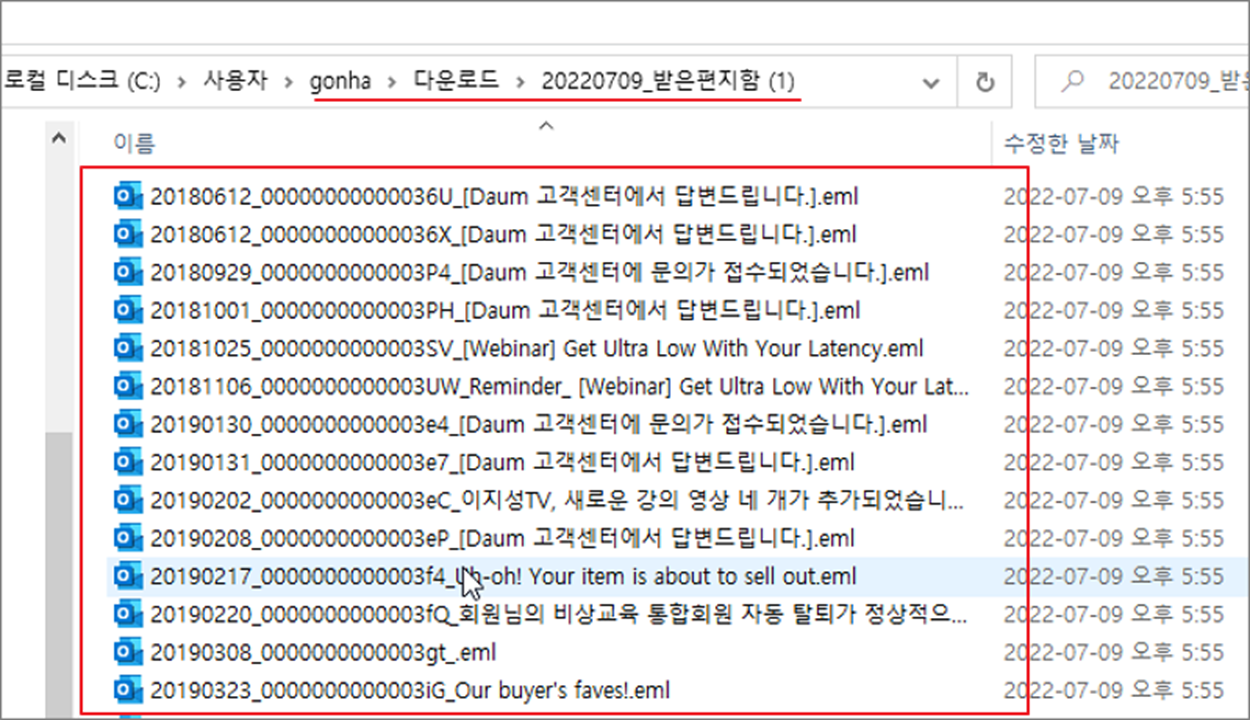Expand chevron after 사용자 breadcrumb
Viewport: 1250px width, 720px height.
[x=288, y=83]
